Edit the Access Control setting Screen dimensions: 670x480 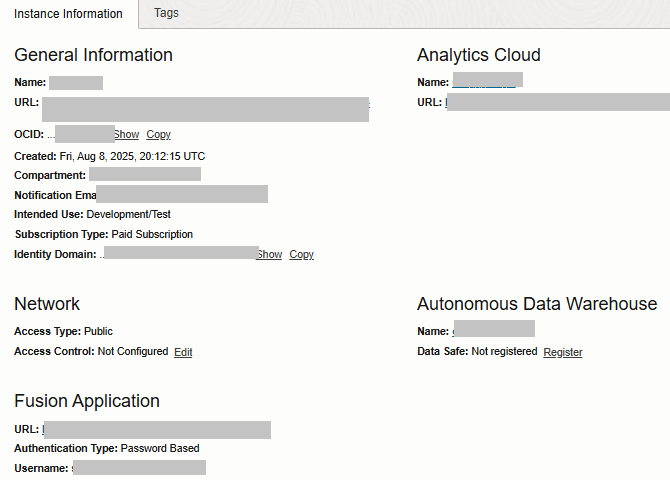pos(183,352)
